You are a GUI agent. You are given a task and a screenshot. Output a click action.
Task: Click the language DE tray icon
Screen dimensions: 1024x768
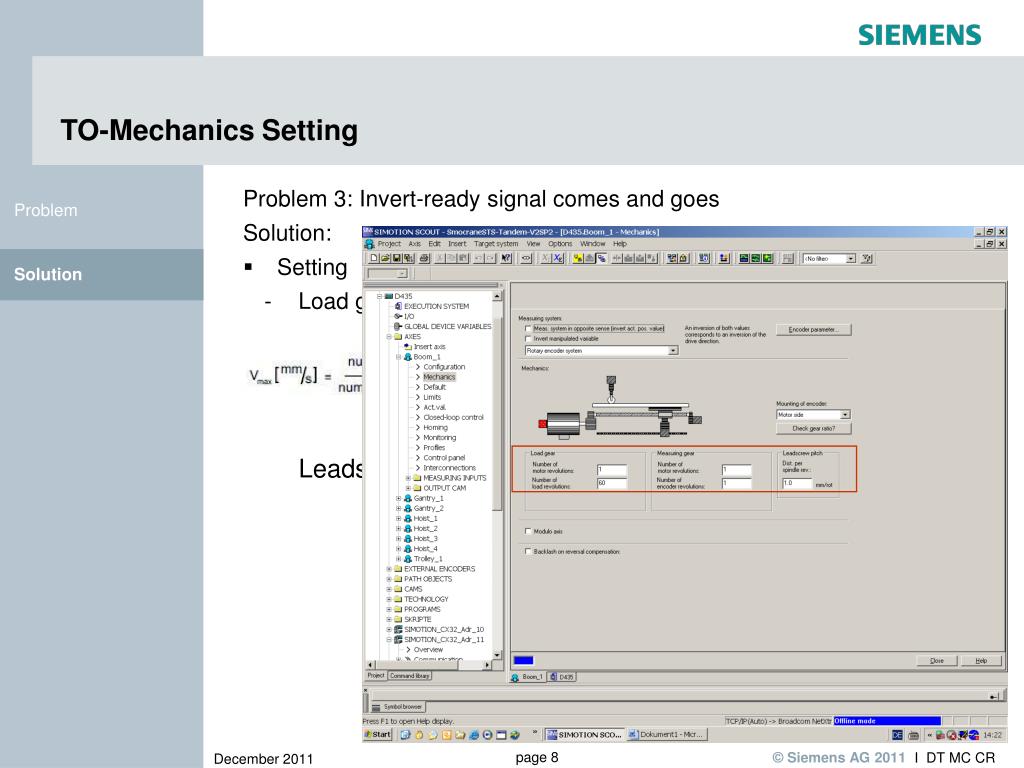pyautogui.click(x=897, y=735)
